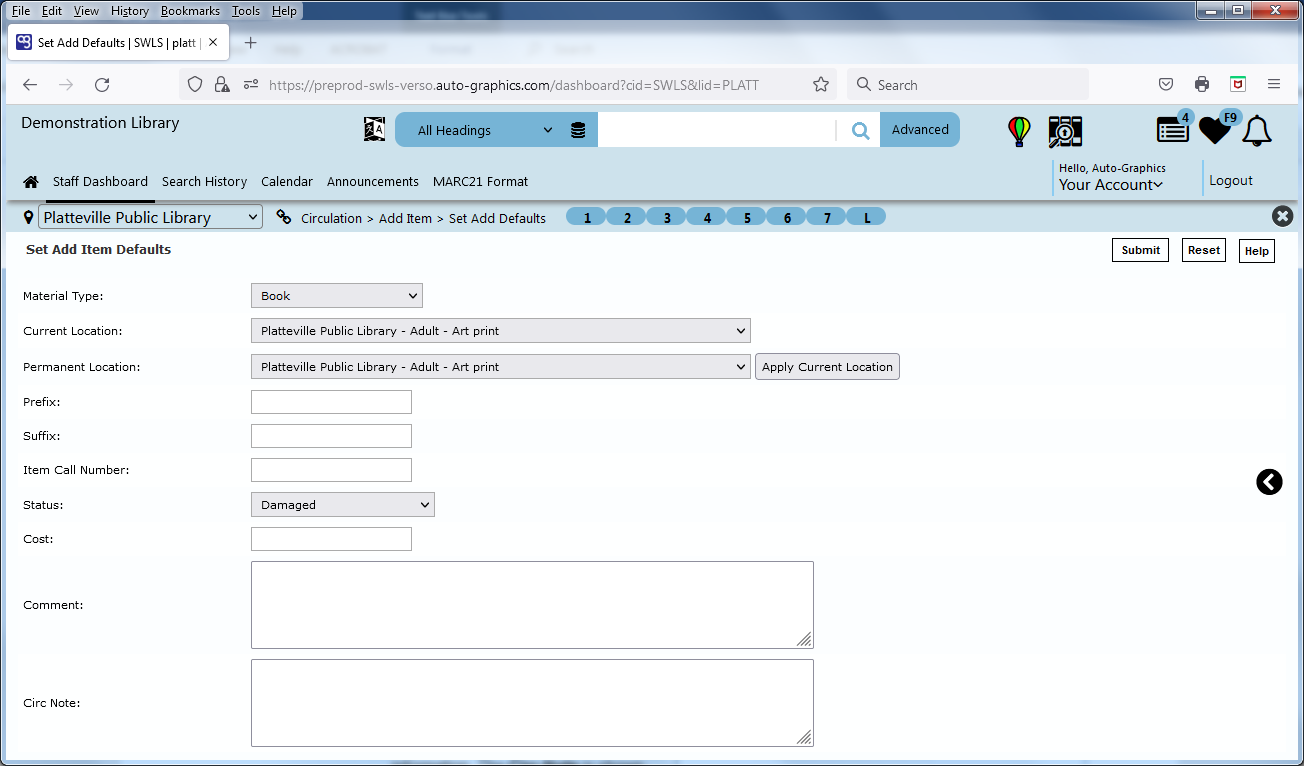Close the Set Add Defaults tab

point(213,43)
